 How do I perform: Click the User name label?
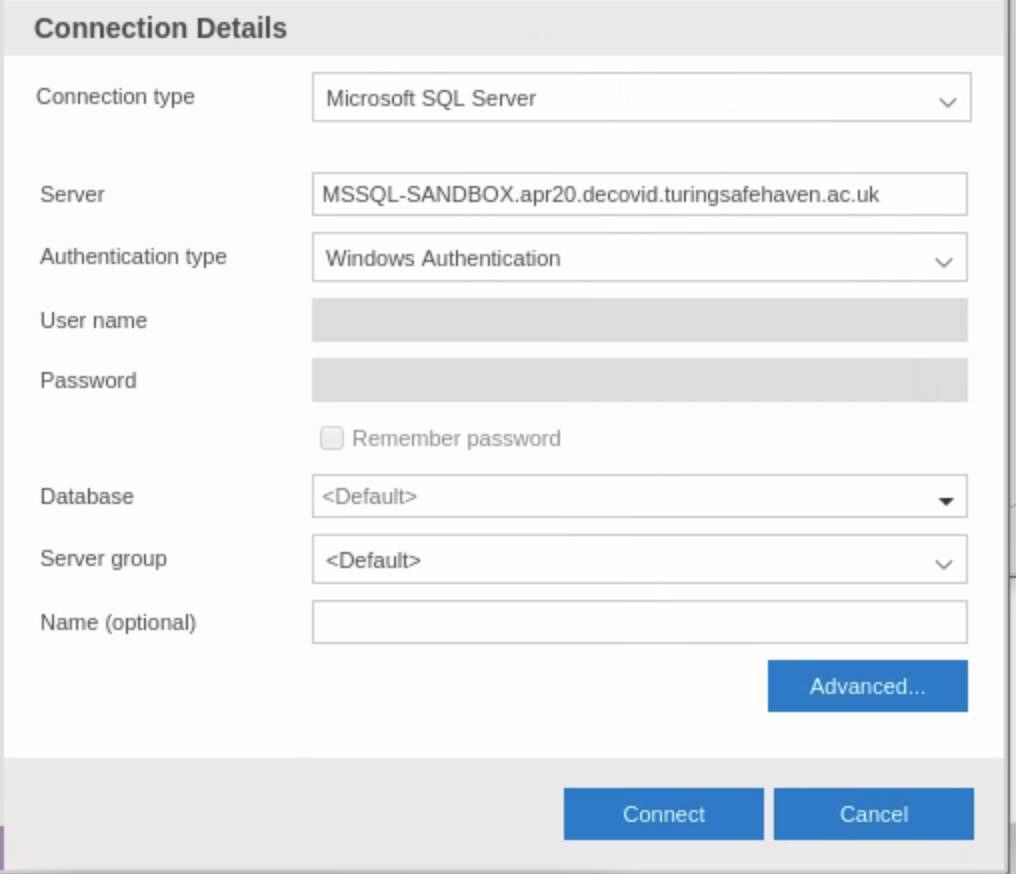(x=93, y=320)
